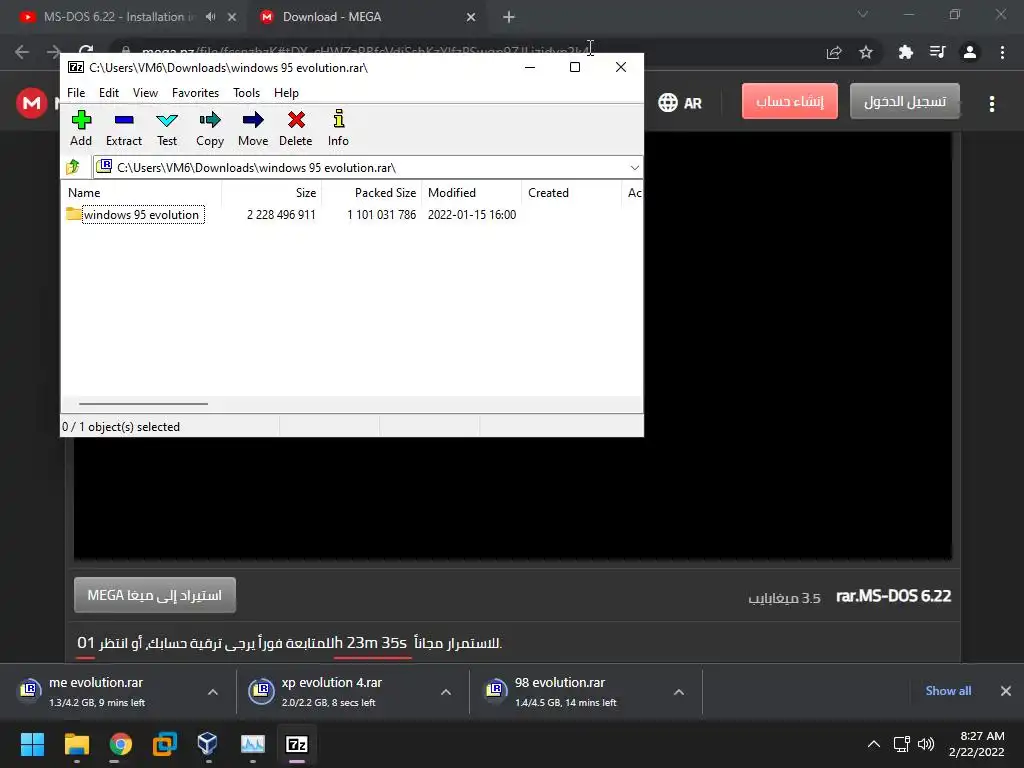Extract files with the Extract tool
The height and width of the screenshot is (768, 1024).
tap(123, 129)
